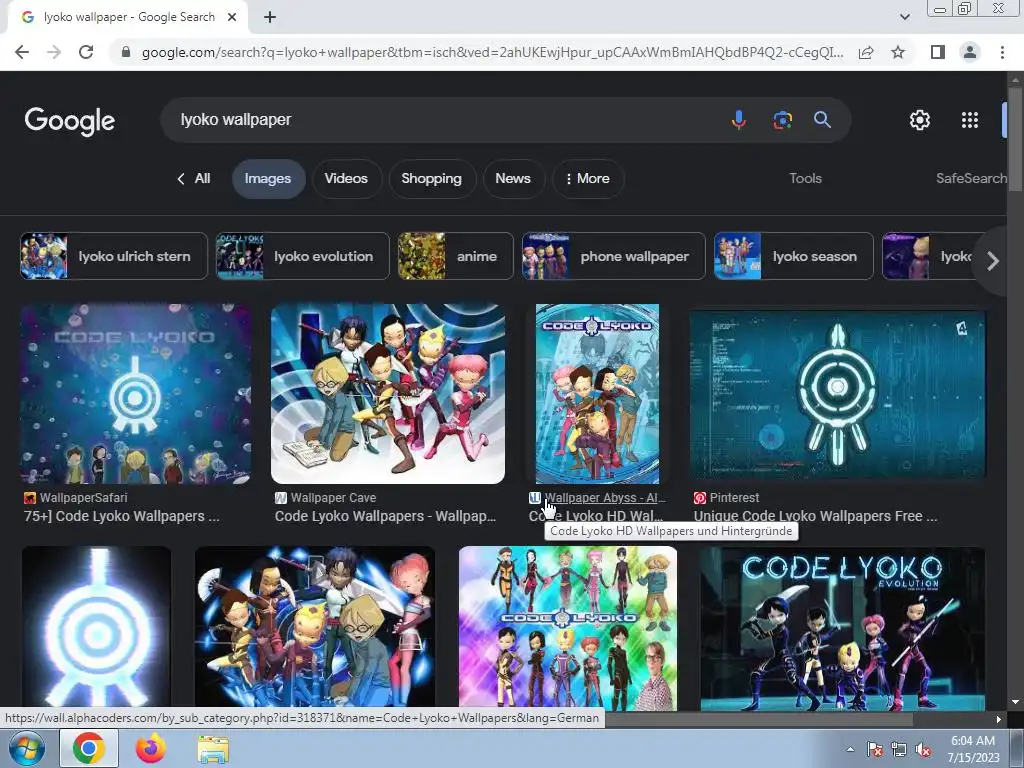This screenshot has width=1024, height=768.
Task: Launch Firefox from the taskbar
Action: pyautogui.click(x=150, y=748)
